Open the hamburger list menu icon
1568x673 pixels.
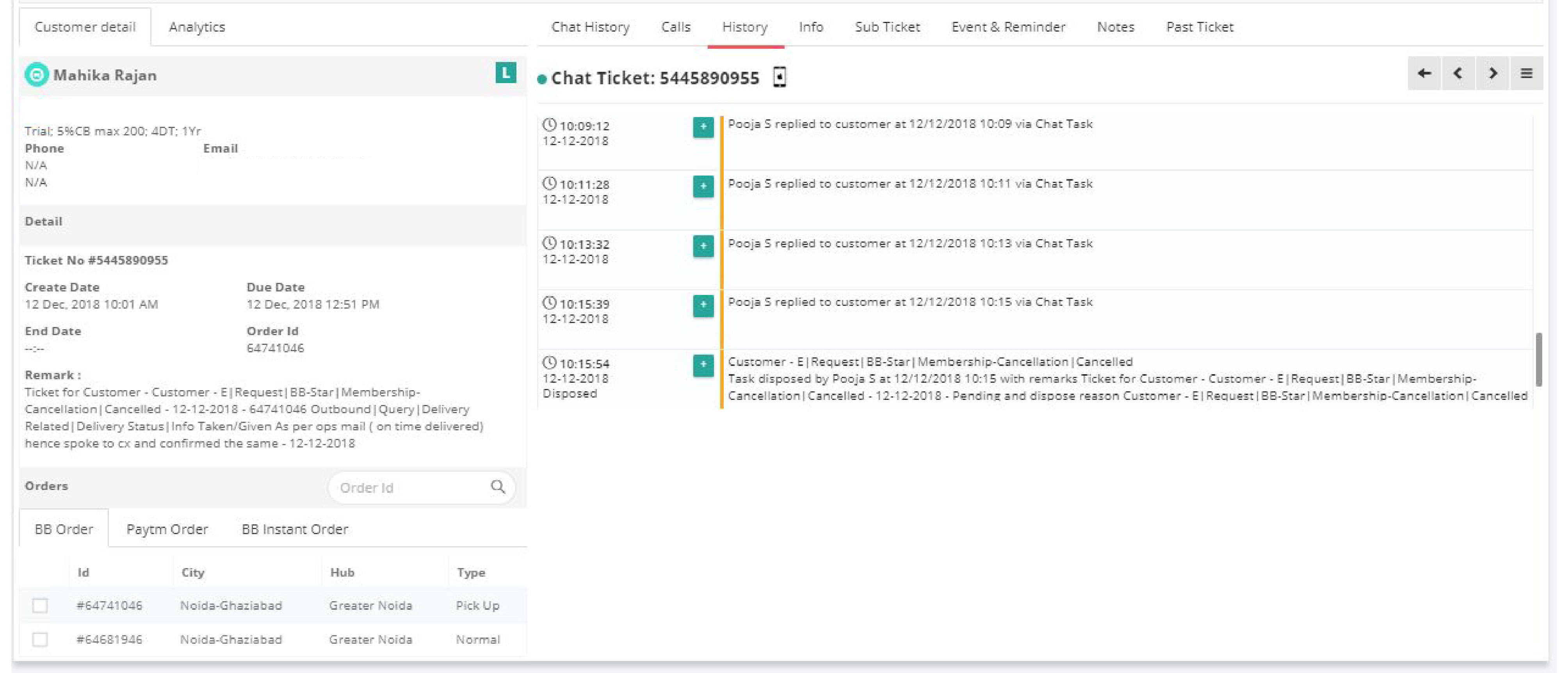coord(1526,74)
